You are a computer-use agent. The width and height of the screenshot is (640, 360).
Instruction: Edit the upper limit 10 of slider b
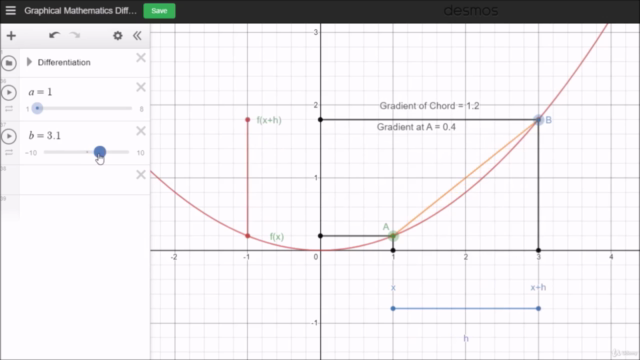(140, 153)
